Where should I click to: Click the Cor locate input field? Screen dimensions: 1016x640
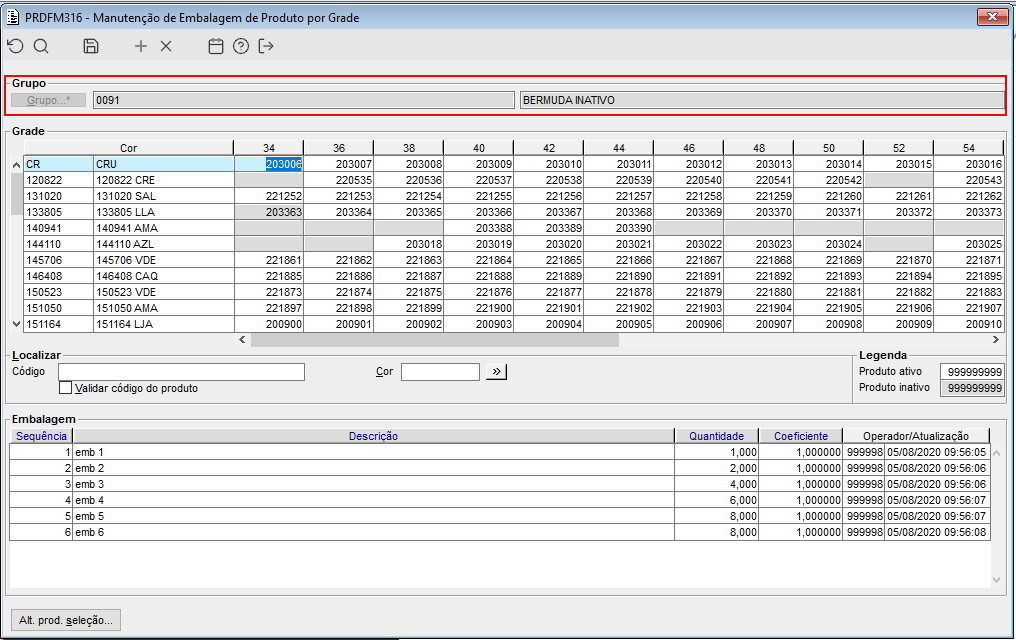click(x=440, y=371)
